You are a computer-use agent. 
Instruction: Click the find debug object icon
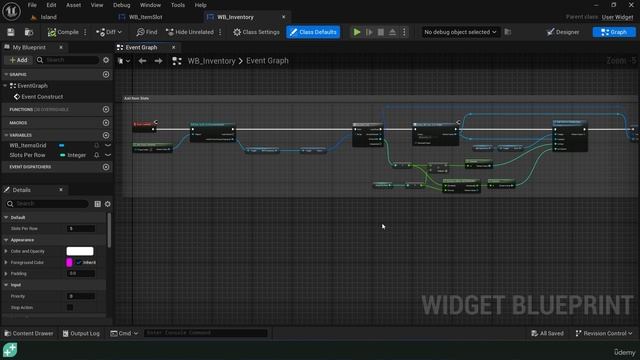pyautogui.click(x=508, y=32)
